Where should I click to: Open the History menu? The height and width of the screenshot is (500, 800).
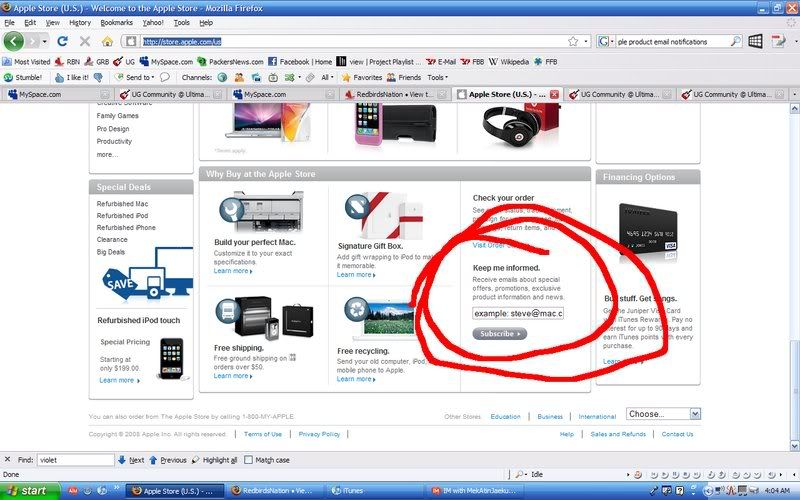point(80,22)
